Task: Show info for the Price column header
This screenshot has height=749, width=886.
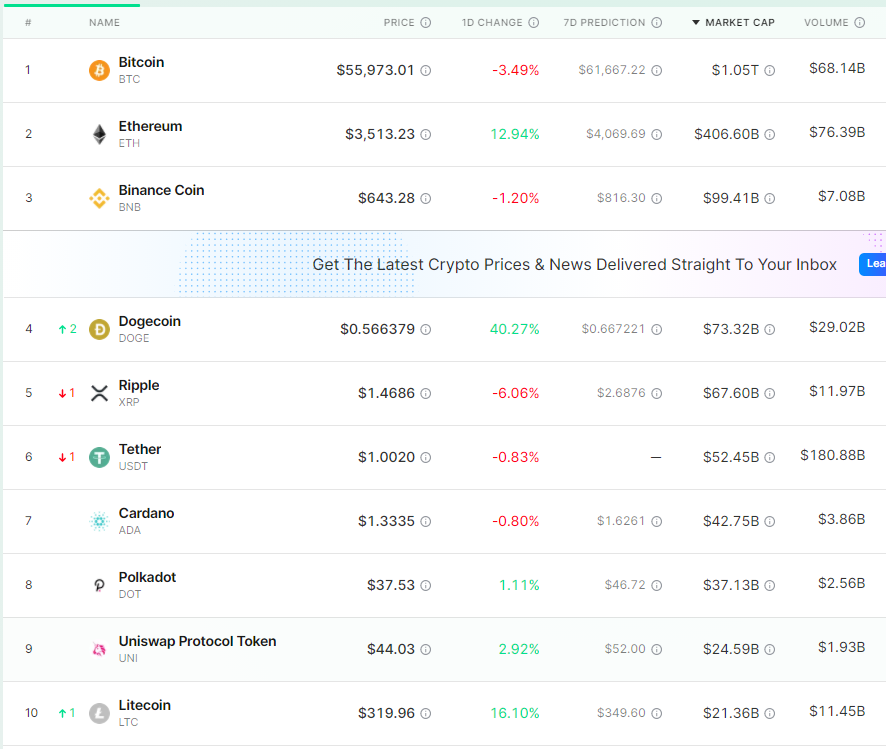Action: click(425, 23)
